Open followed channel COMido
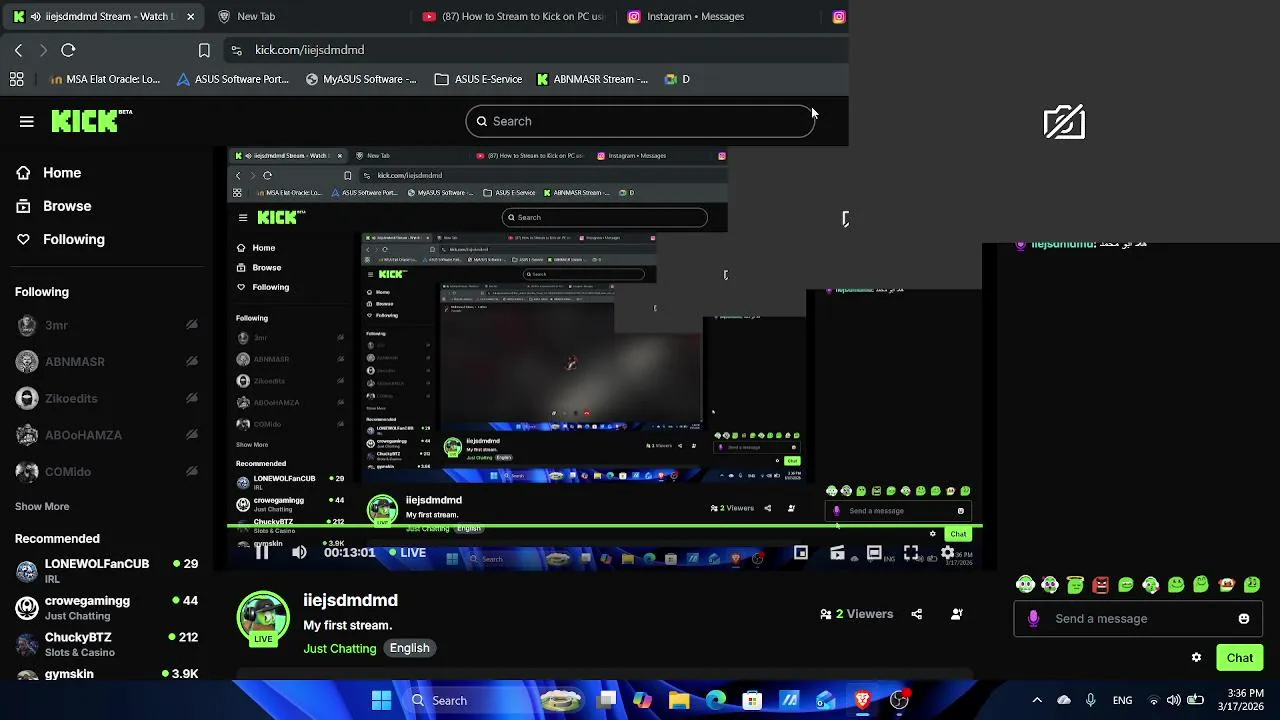Viewport: 1280px width, 720px height. 107,471
